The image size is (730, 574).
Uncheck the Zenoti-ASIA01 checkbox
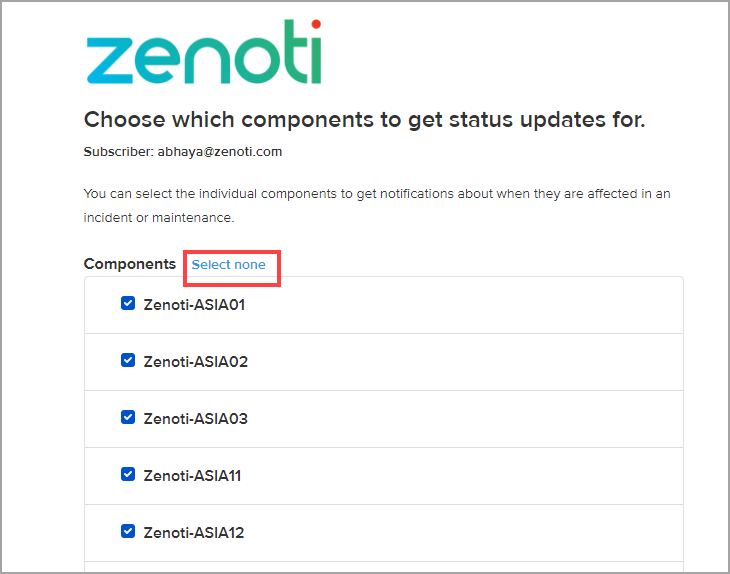[x=128, y=304]
